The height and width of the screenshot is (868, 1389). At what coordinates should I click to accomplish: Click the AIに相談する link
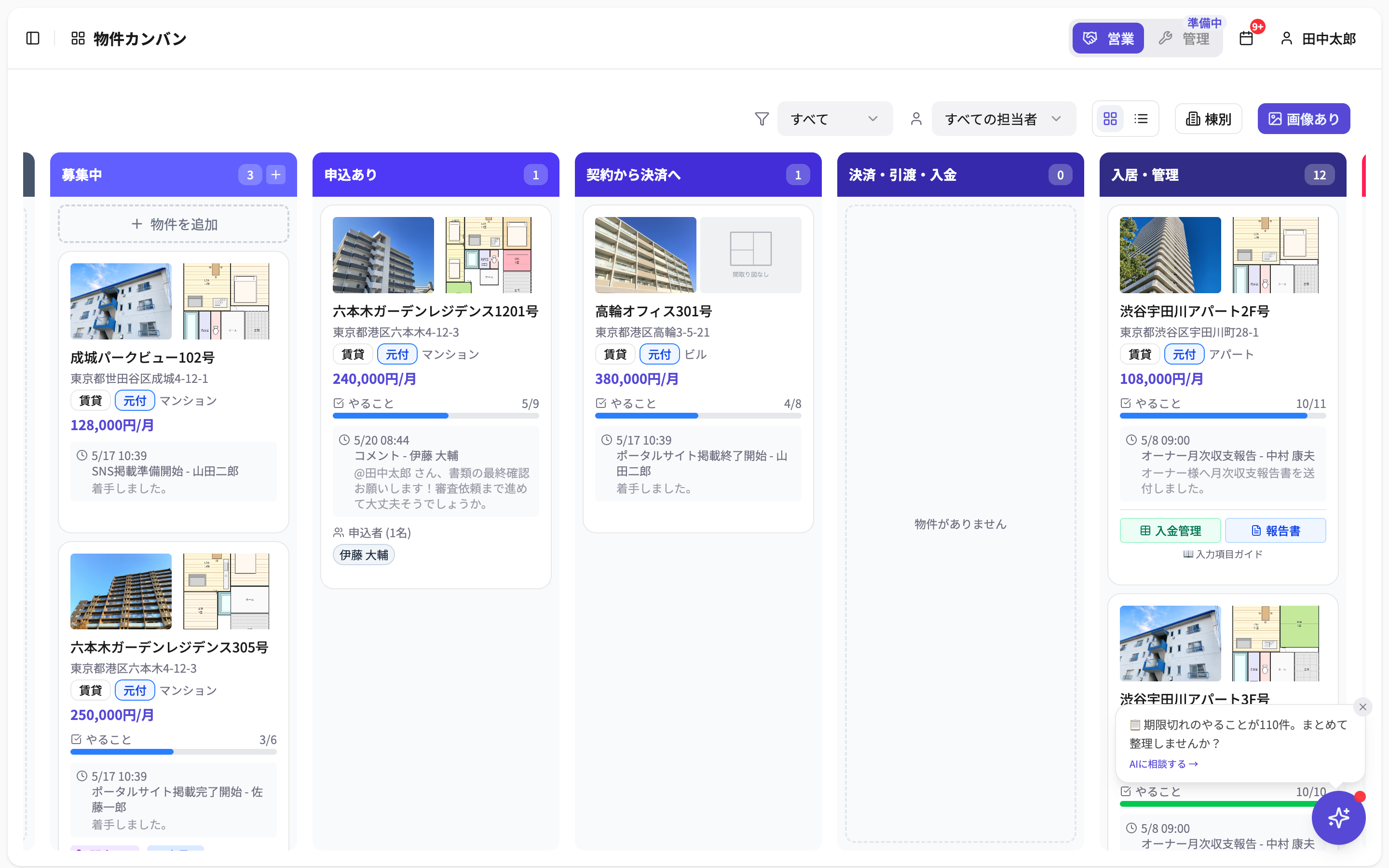tap(1163, 764)
